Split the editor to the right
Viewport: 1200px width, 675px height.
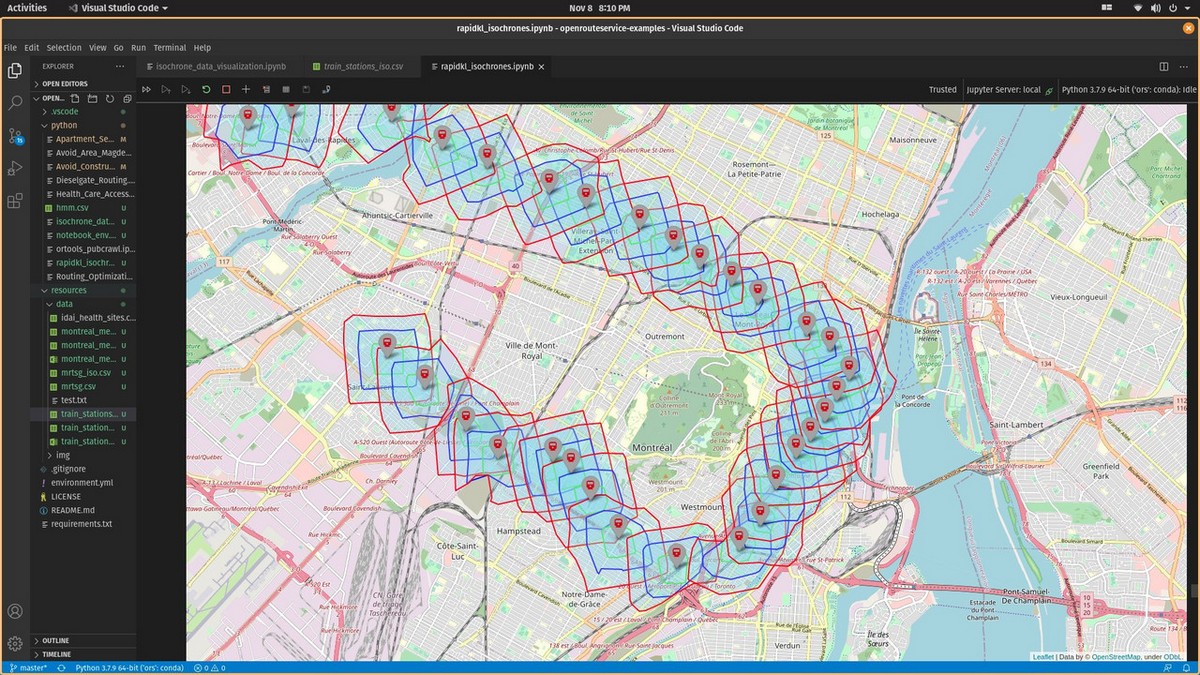click(x=1164, y=67)
